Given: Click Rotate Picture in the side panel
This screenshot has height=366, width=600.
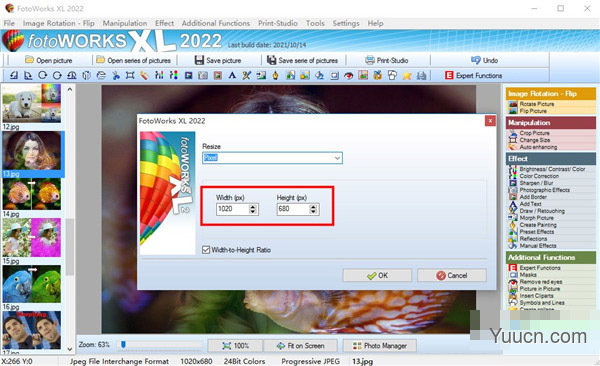Looking at the screenshot, I should pos(536,104).
